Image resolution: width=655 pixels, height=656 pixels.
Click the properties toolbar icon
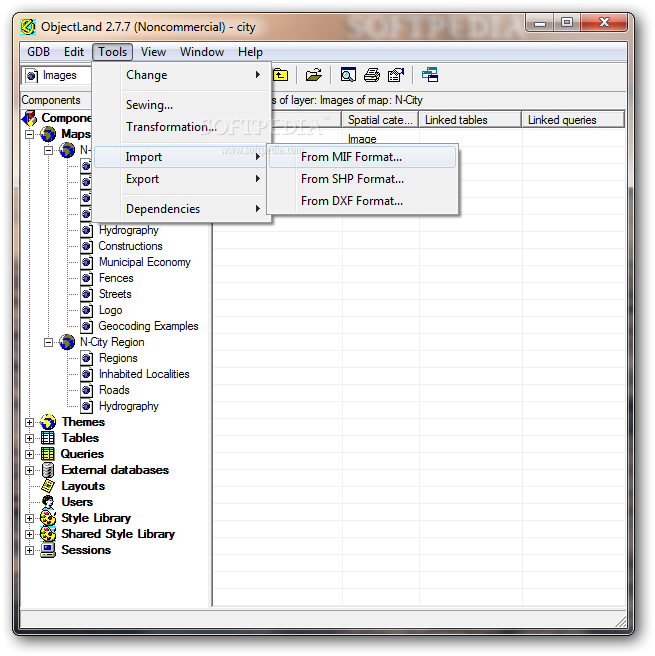pos(396,75)
